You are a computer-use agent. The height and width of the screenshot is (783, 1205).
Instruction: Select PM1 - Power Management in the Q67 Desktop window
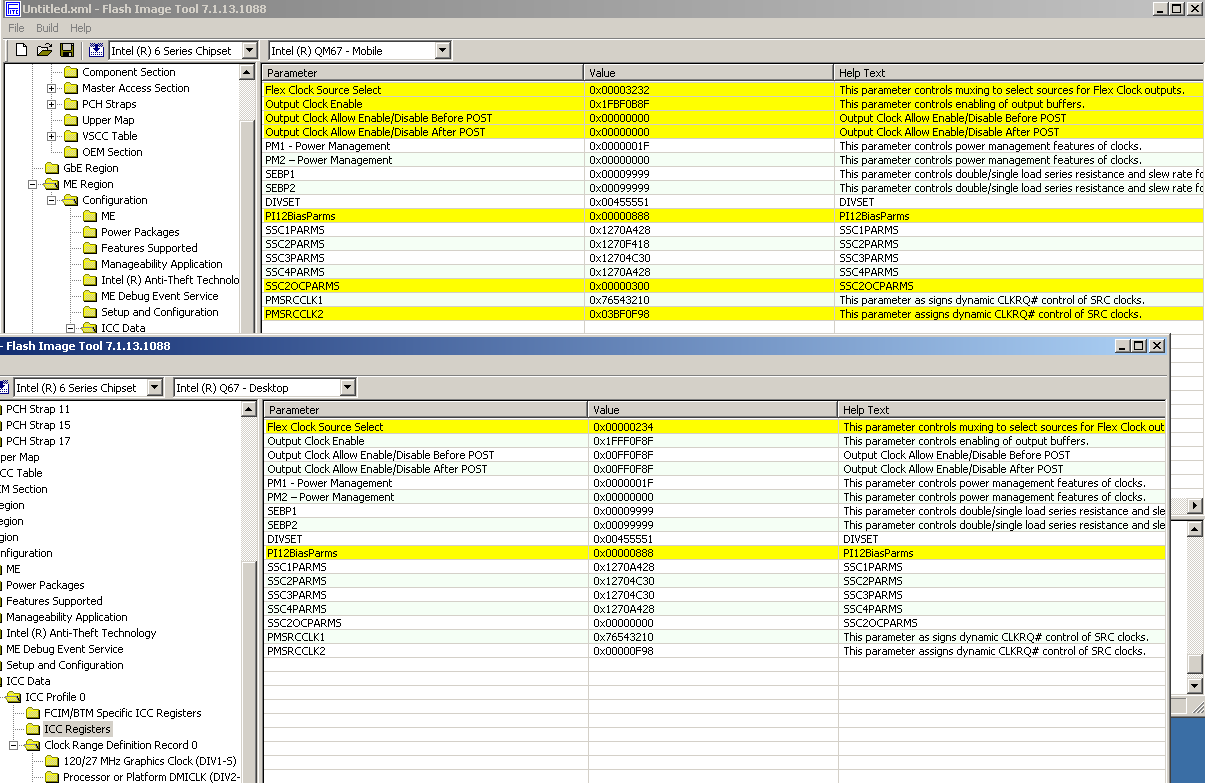pyautogui.click(x=331, y=483)
